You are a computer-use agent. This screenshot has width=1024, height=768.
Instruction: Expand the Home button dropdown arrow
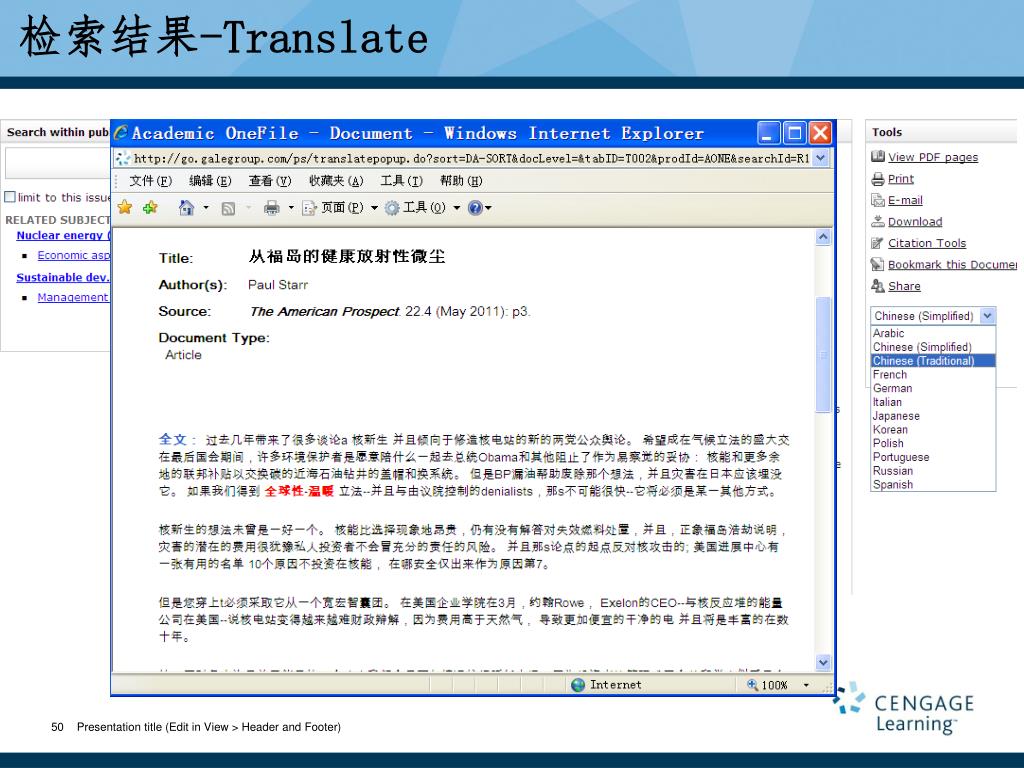pyautogui.click(x=206, y=208)
